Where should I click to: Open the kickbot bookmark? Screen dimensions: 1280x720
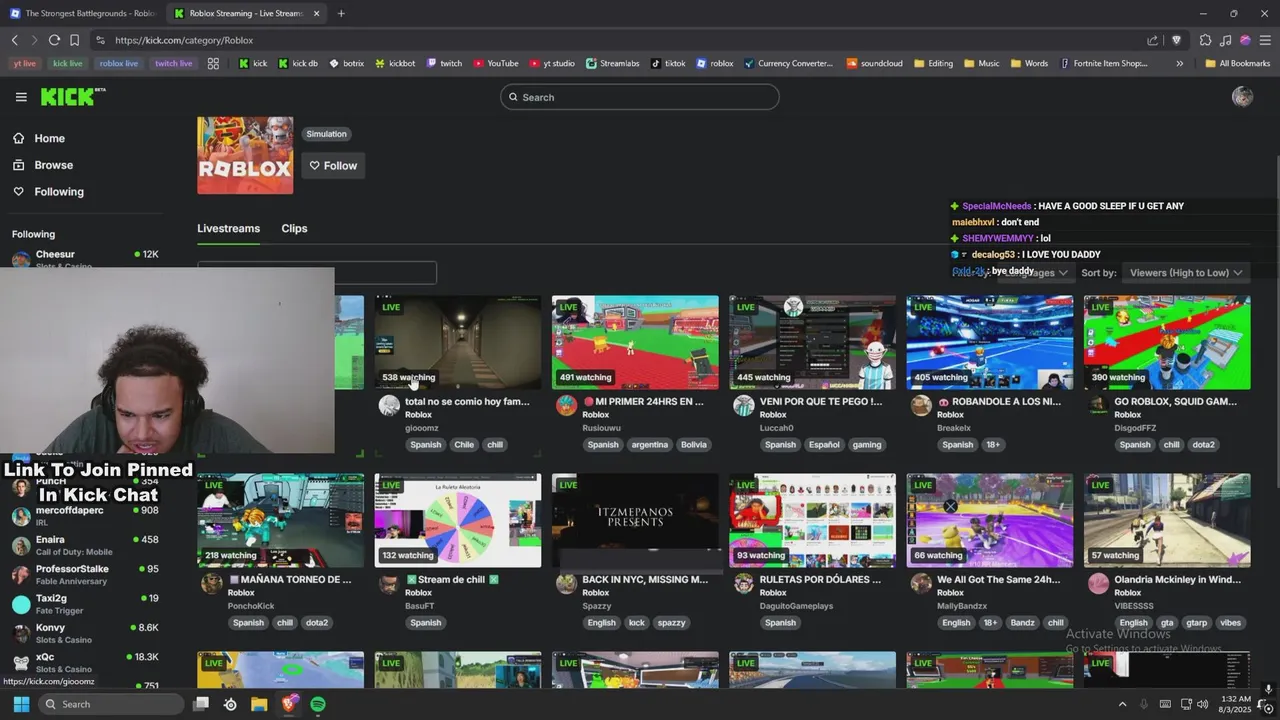tap(395, 63)
